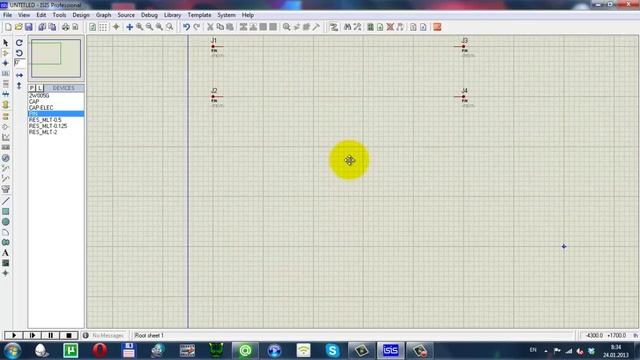The width and height of the screenshot is (640, 360).
Task: Select Graph mode
Action: click(x=6, y=138)
